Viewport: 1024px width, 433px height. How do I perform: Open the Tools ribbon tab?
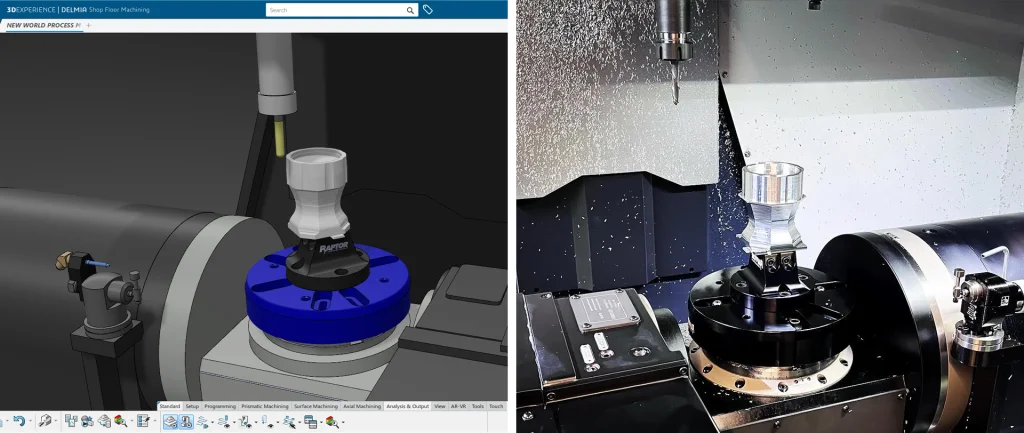coord(478,406)
